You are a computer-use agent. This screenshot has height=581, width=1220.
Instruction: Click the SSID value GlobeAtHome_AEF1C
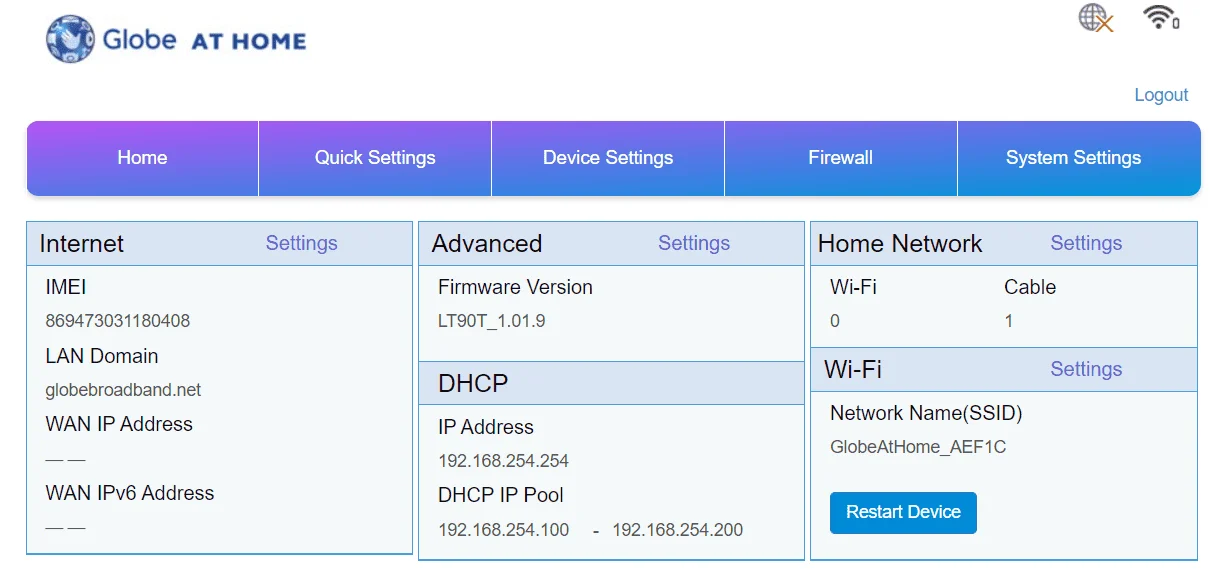(x=918, y=447)
